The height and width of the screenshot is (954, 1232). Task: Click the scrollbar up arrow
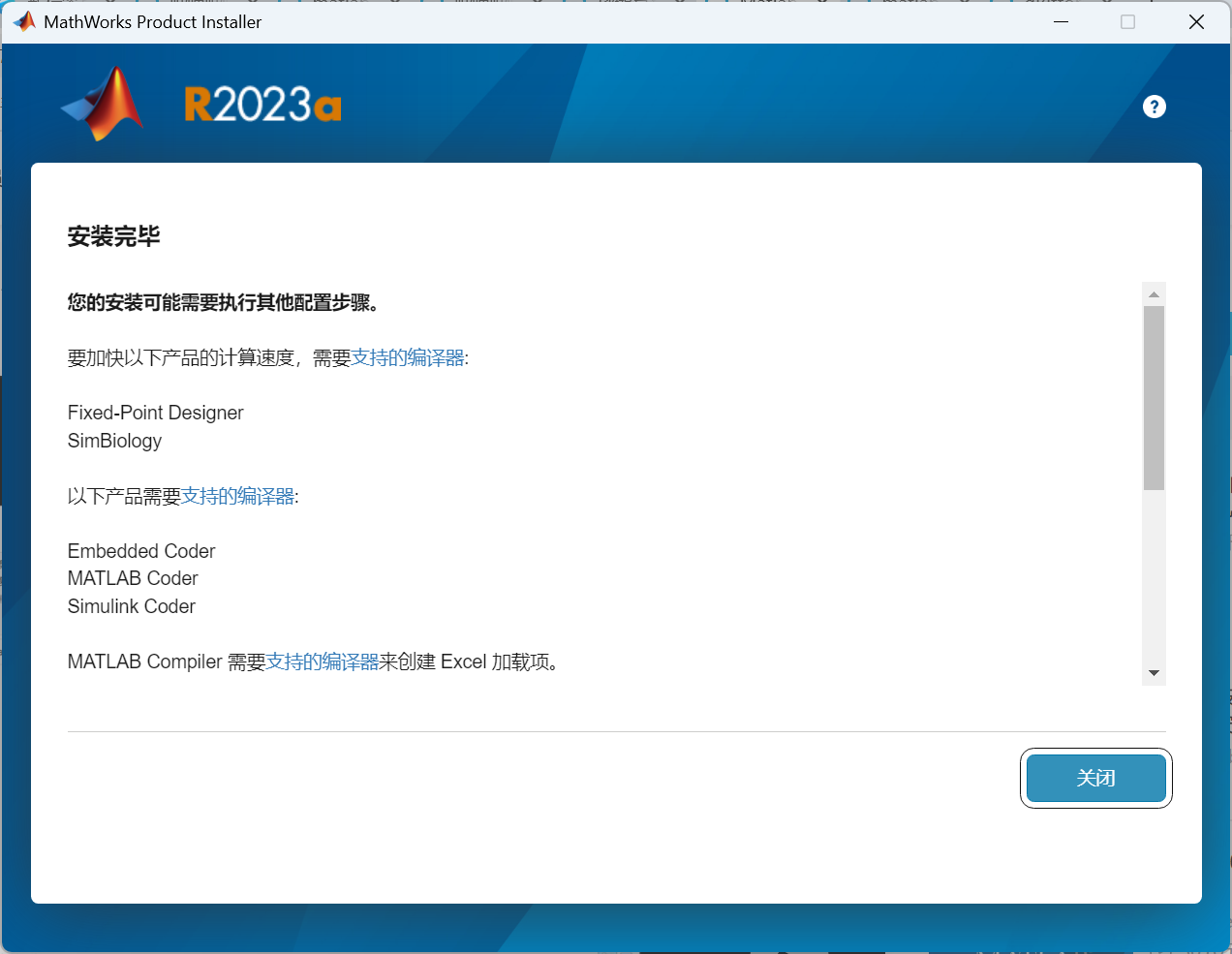(x=1154, y=293)
